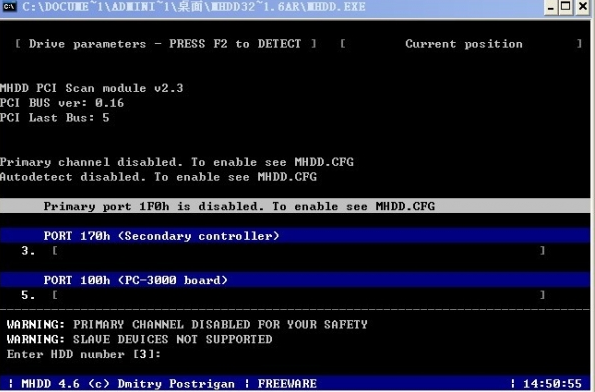Click the console icon in title bar

point(9,6)
